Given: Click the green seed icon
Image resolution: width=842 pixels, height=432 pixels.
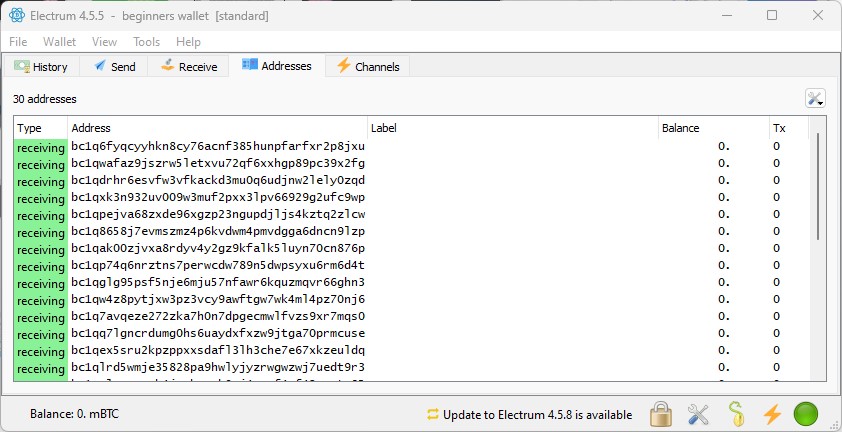Looking at the screenshot, I should (735, 413).
